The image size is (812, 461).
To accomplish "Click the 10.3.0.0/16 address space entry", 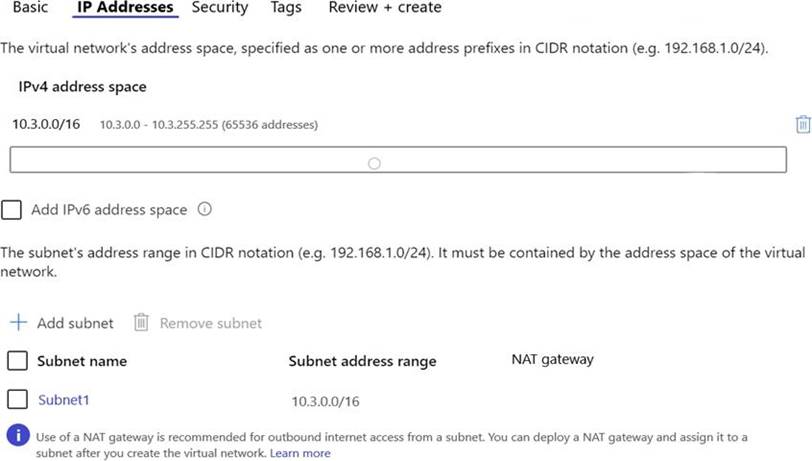I will coord(46,124).
